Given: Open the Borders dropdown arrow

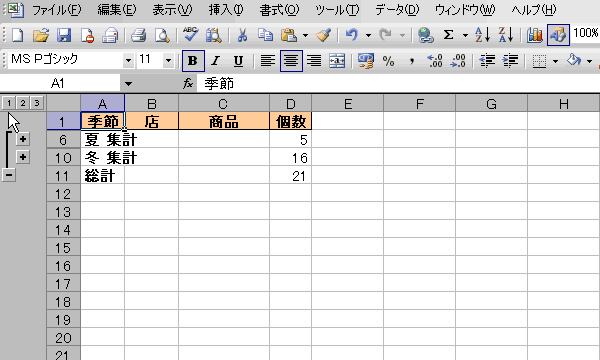Looking at the screenshot, I should pyautogui.click(x=555, y=61).
